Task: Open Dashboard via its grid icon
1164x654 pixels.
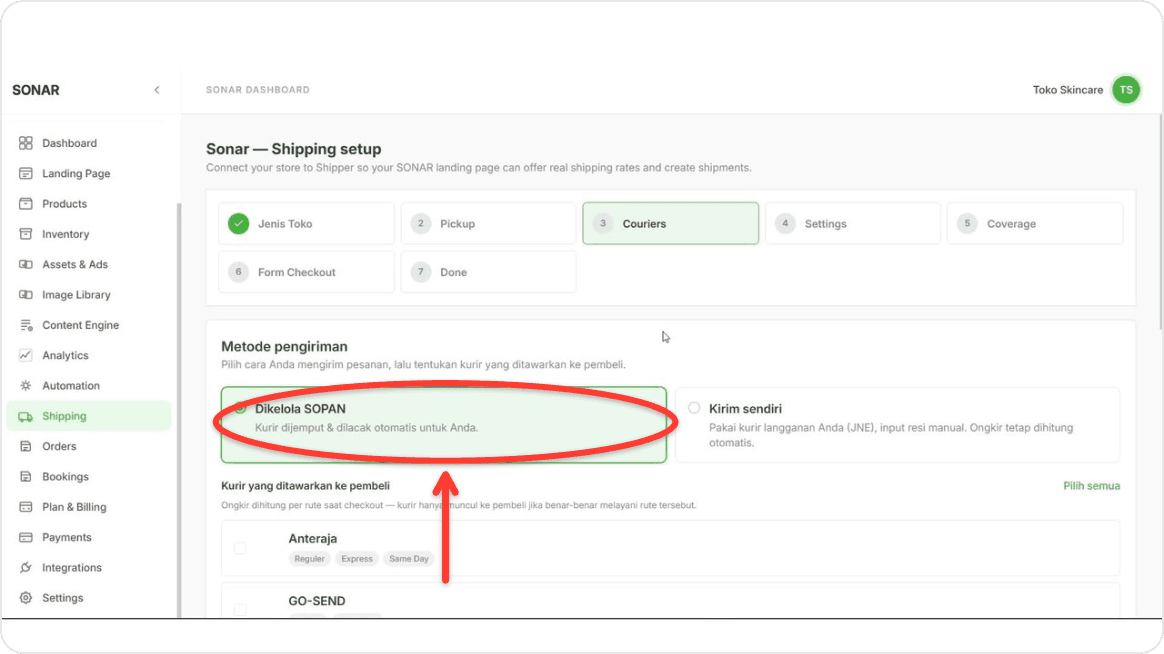Action: (25, 143)
